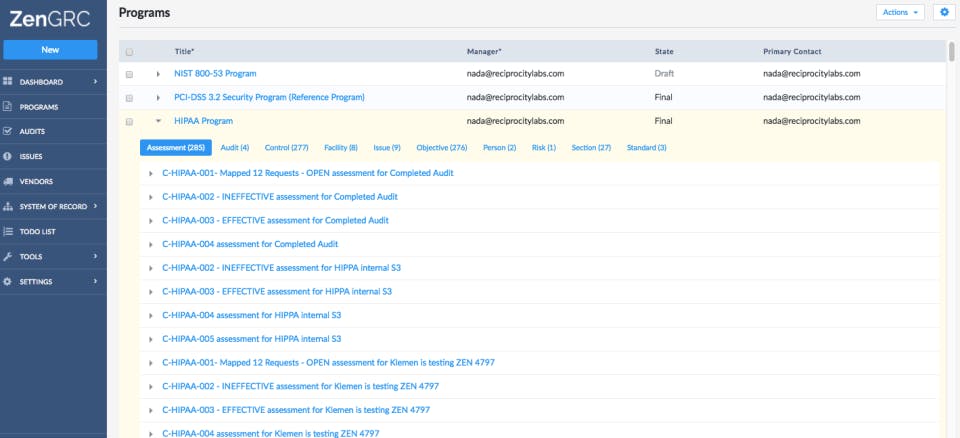Click the Dashboard grid icon in sidebar

pyautogui.click(x=8, y=81)
